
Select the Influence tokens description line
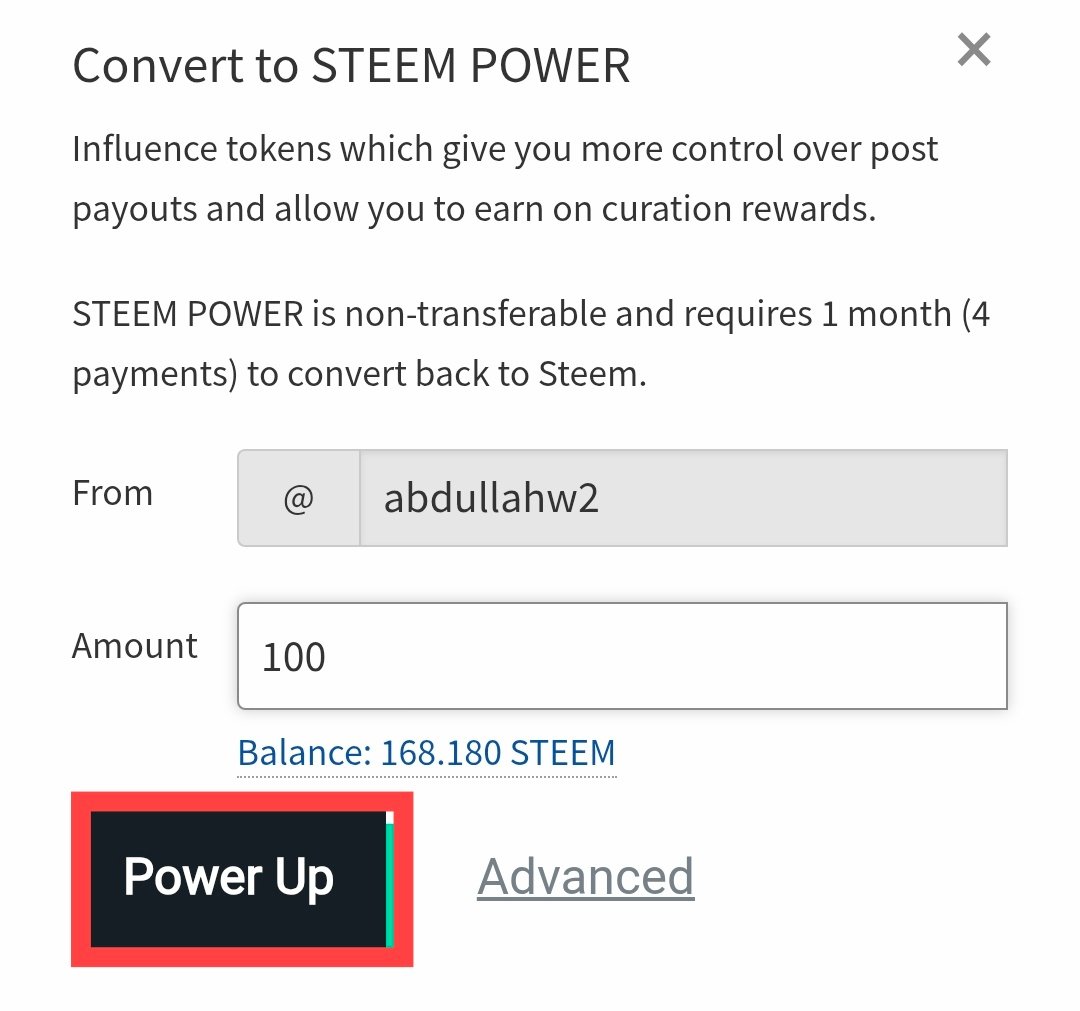(505, 150)
